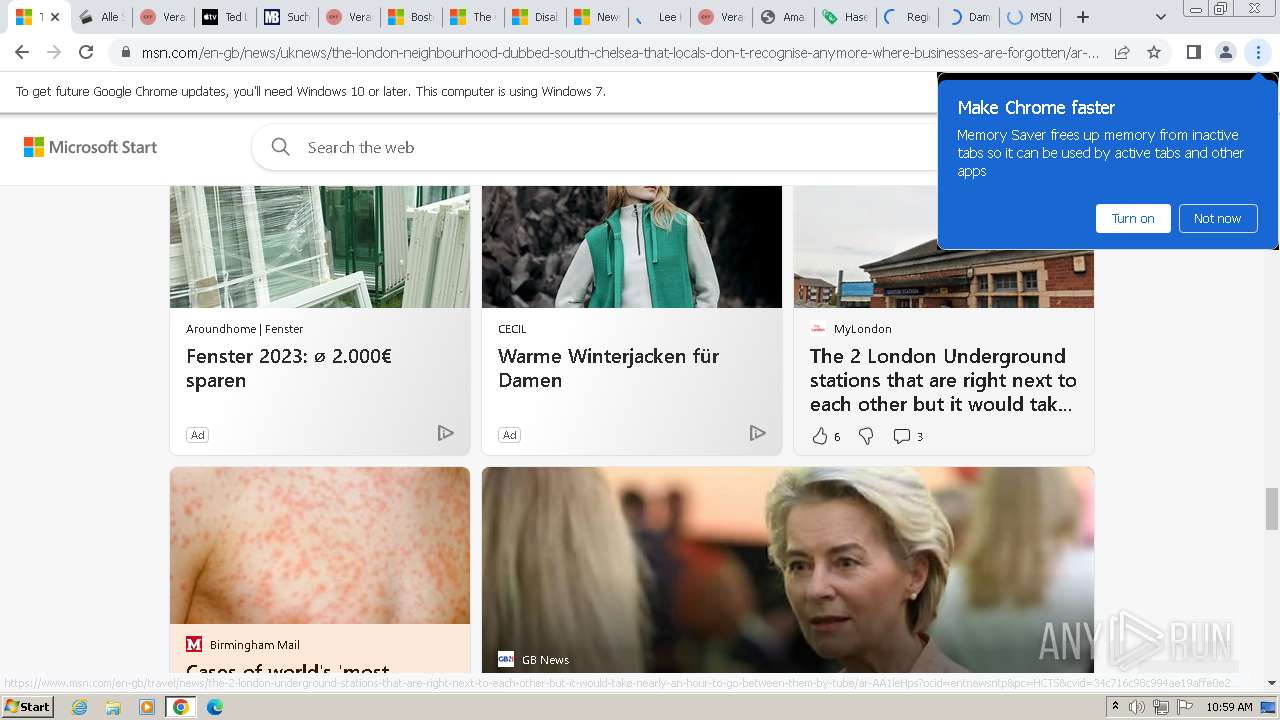Share this page from address bar
Screen dimensions: 1280x720
point(1122,52)
